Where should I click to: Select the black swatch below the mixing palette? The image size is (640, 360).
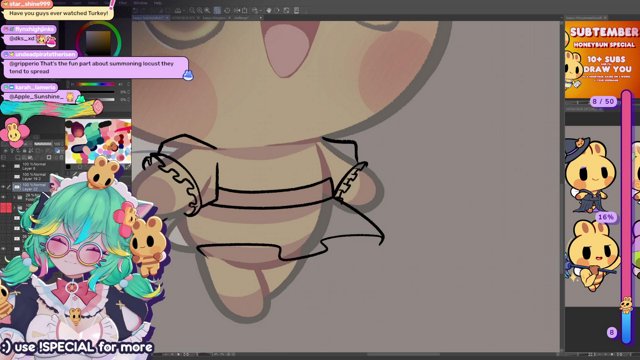pos(68,167)
